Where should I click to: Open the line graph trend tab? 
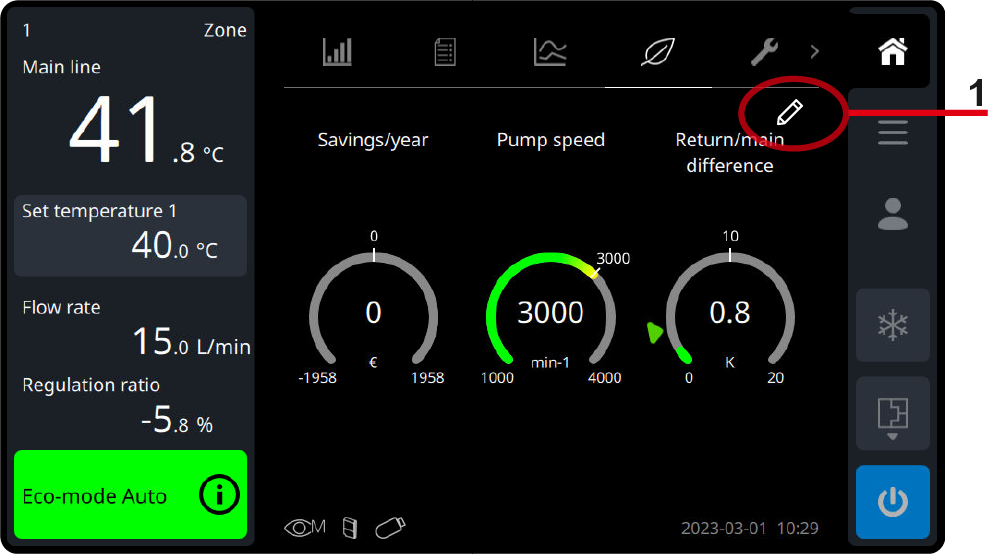click(550, 52)
